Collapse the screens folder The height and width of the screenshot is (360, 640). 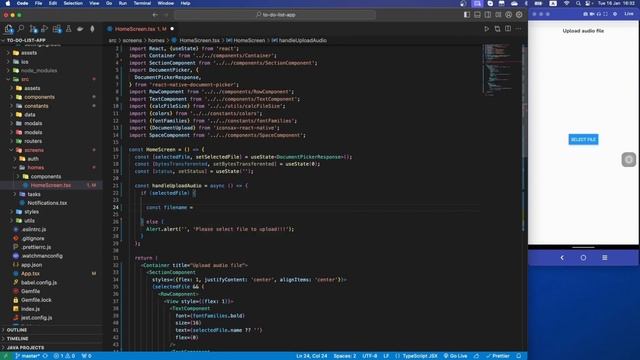33,150
